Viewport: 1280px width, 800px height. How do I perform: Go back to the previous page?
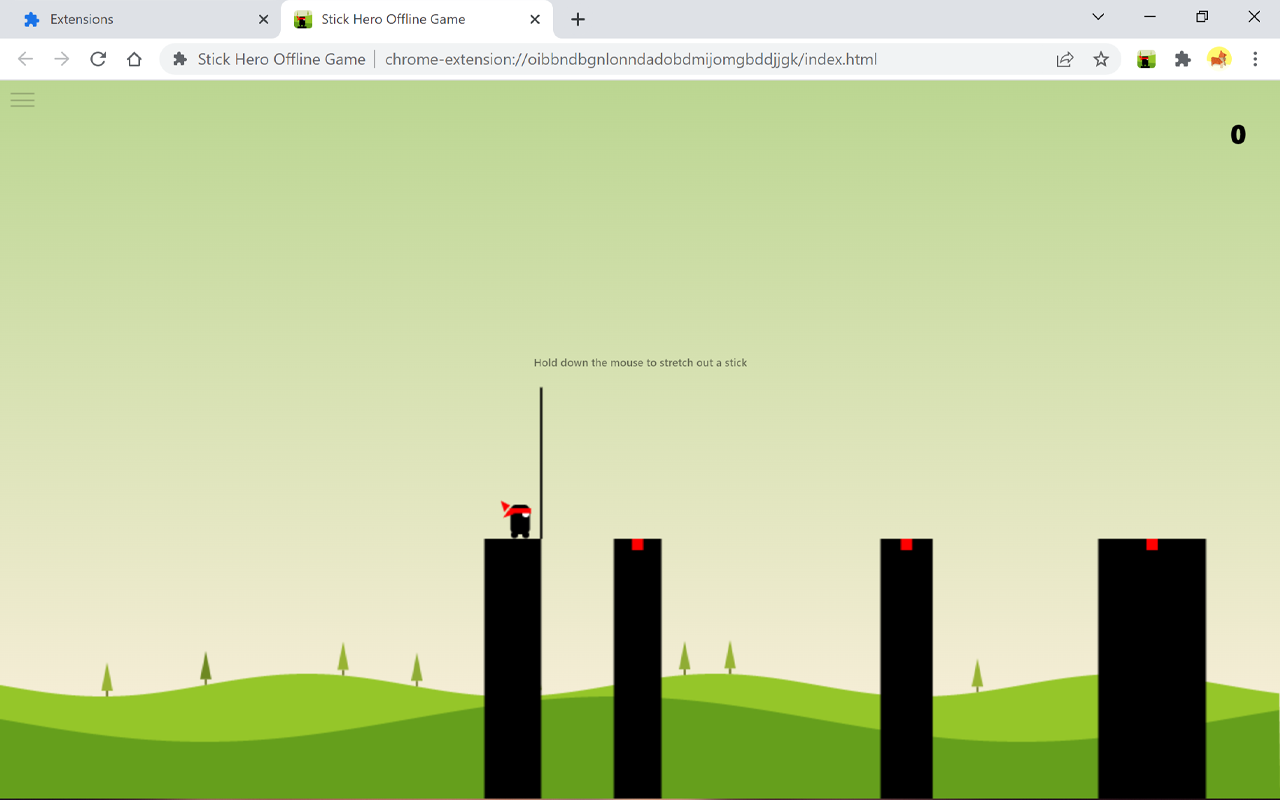tap(26, 59)
